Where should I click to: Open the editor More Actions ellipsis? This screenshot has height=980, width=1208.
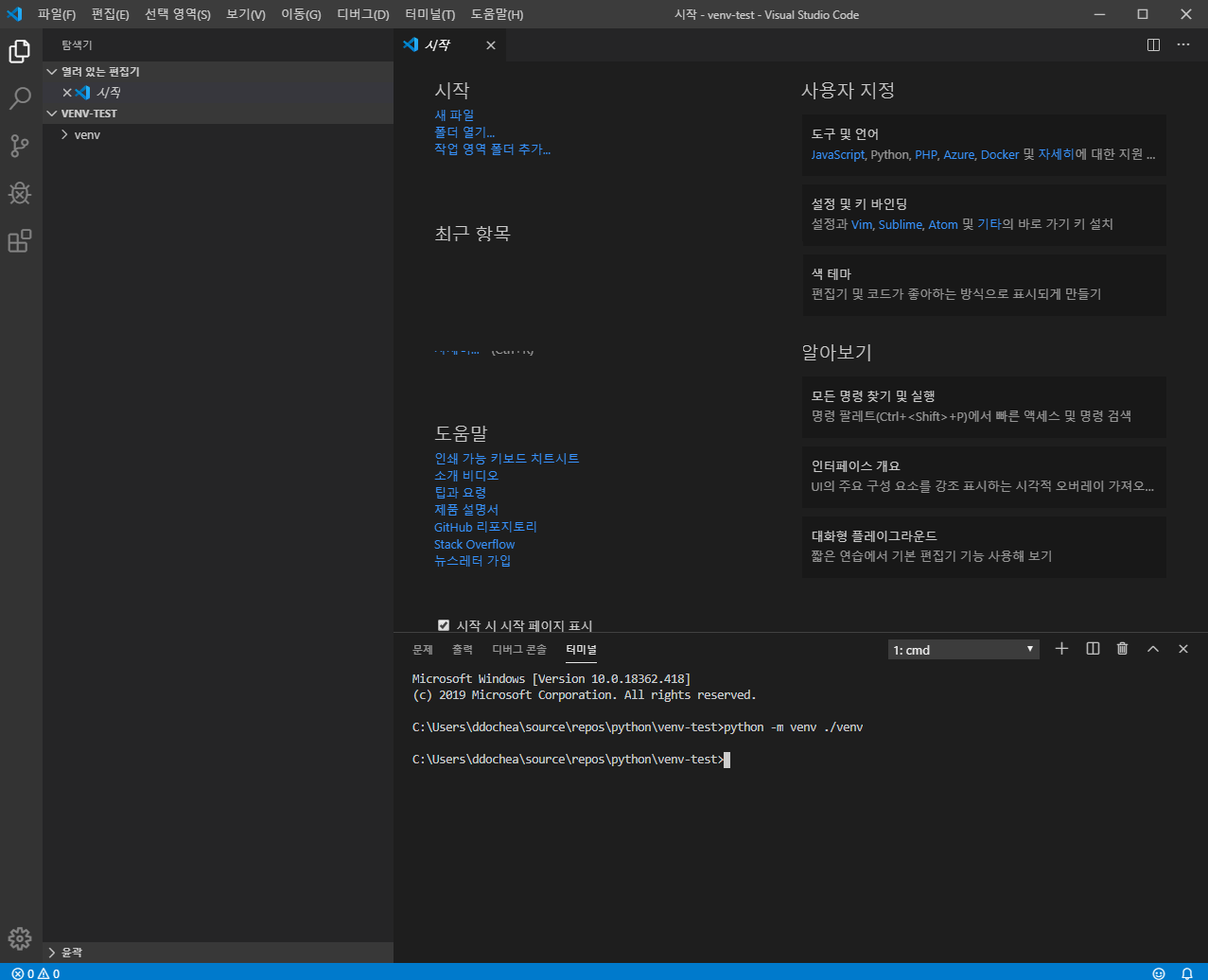click(x=1183, y=44)
